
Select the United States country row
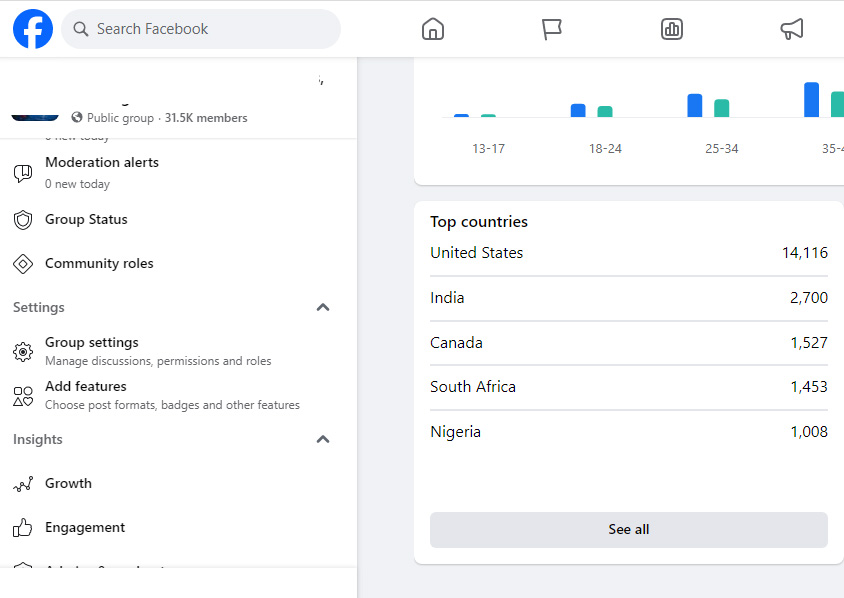point(628,253)
